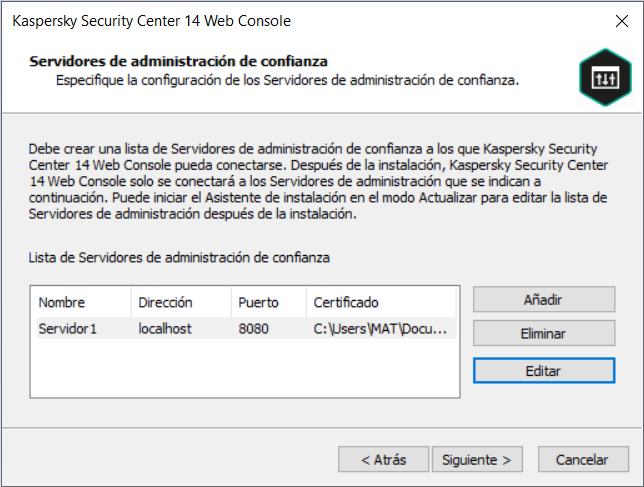Select the certificate path C:\Users\MAT cell
Viewport: 644px width, 487px height.
380,328
